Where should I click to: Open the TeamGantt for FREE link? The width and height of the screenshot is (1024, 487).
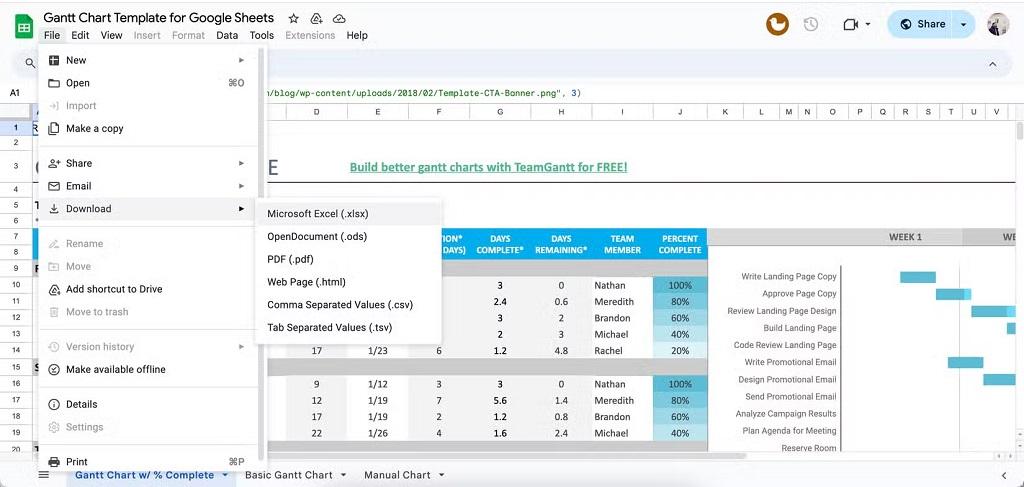click(488, 167)
